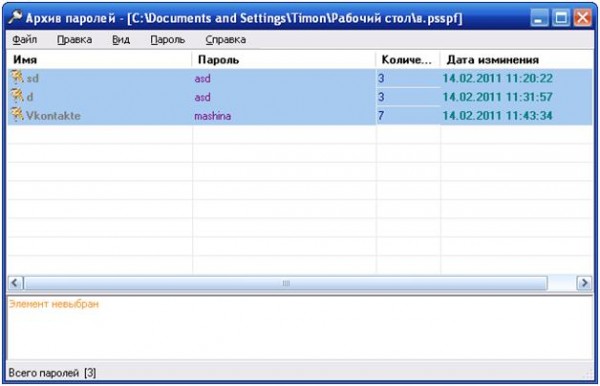Open the Вид menu
This screenshot has height=386, width=600.
pos(121,39)
